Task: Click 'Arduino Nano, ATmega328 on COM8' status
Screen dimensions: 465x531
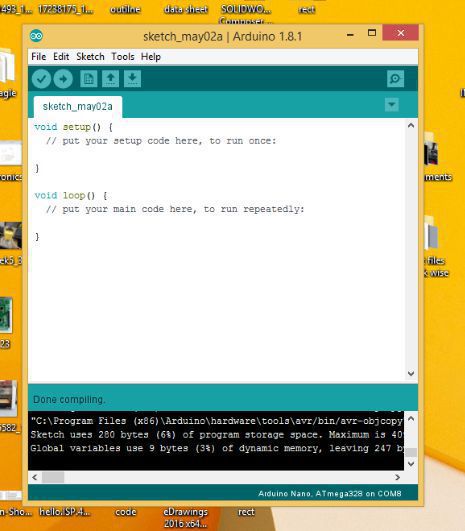Action: 330,493
